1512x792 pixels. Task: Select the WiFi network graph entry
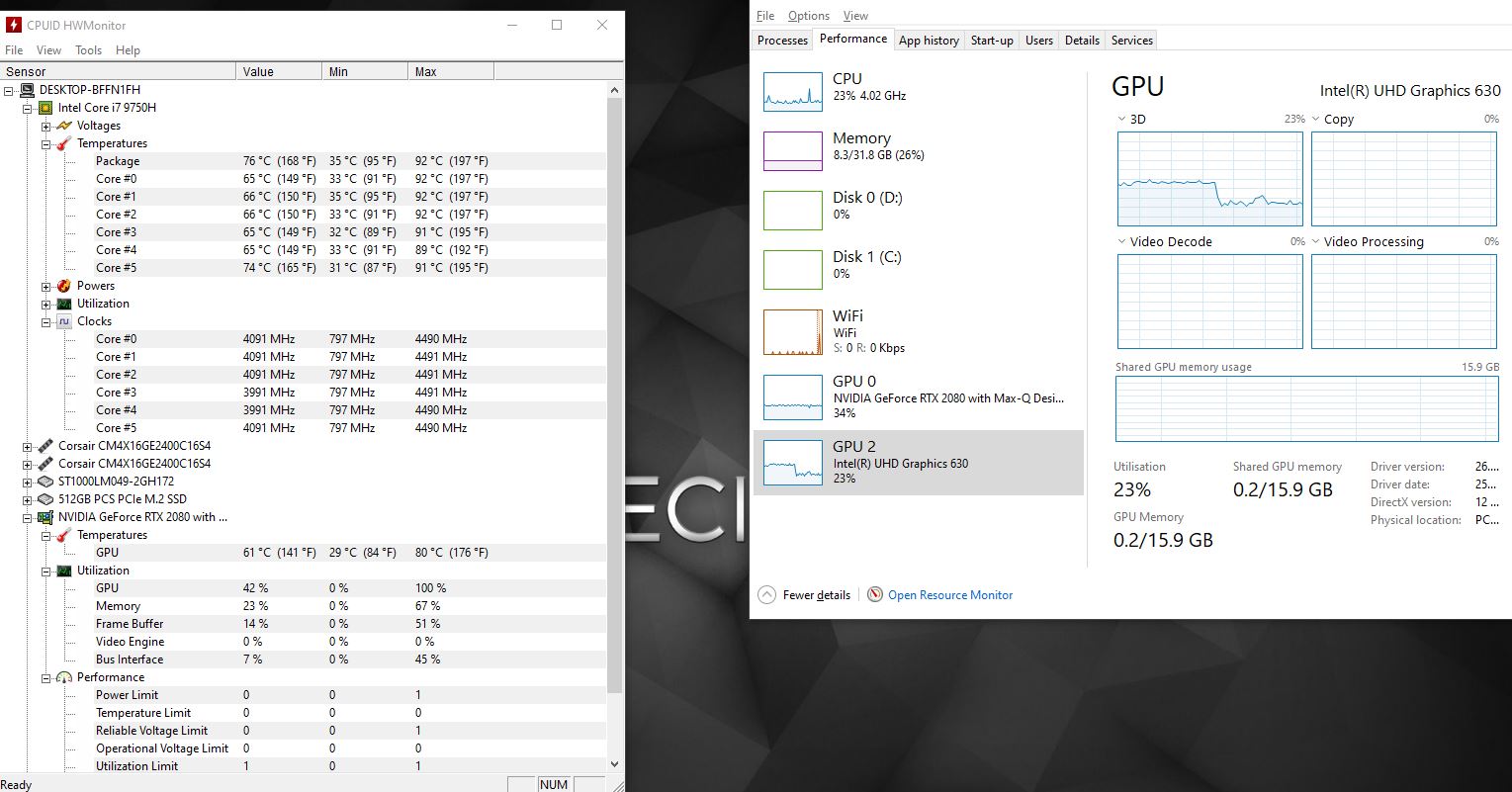coord(919,332)
